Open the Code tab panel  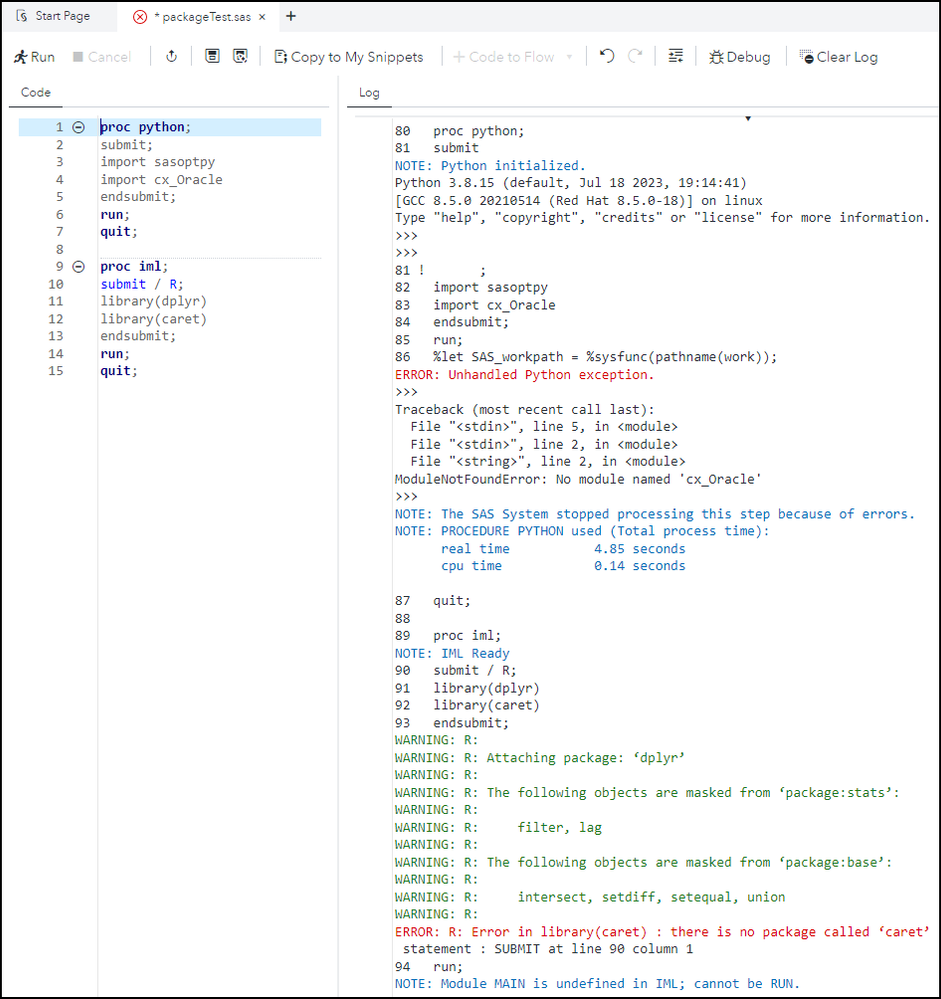[x=36, y=92]
